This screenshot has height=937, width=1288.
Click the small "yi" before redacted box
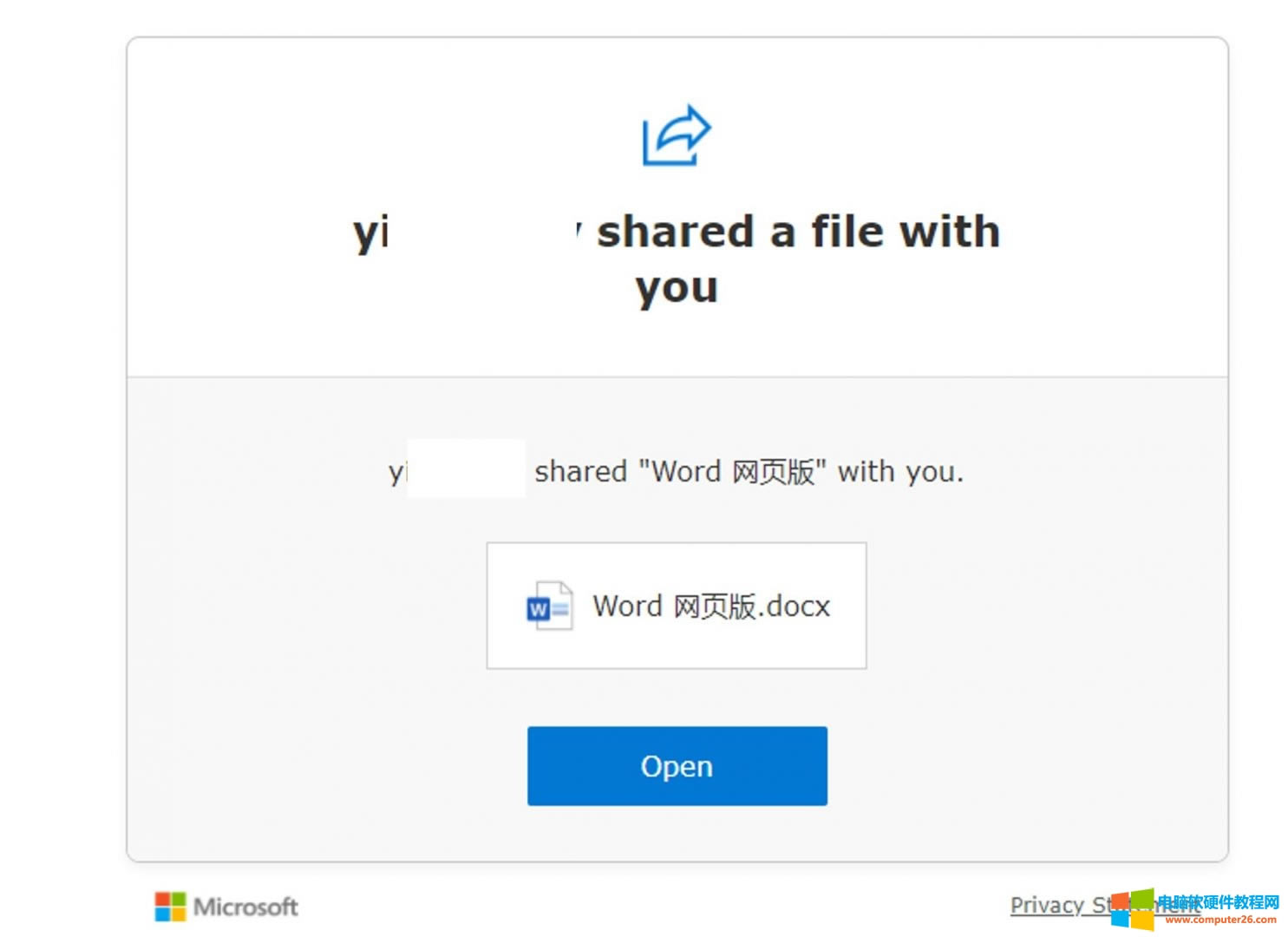(x=396, y=472)
